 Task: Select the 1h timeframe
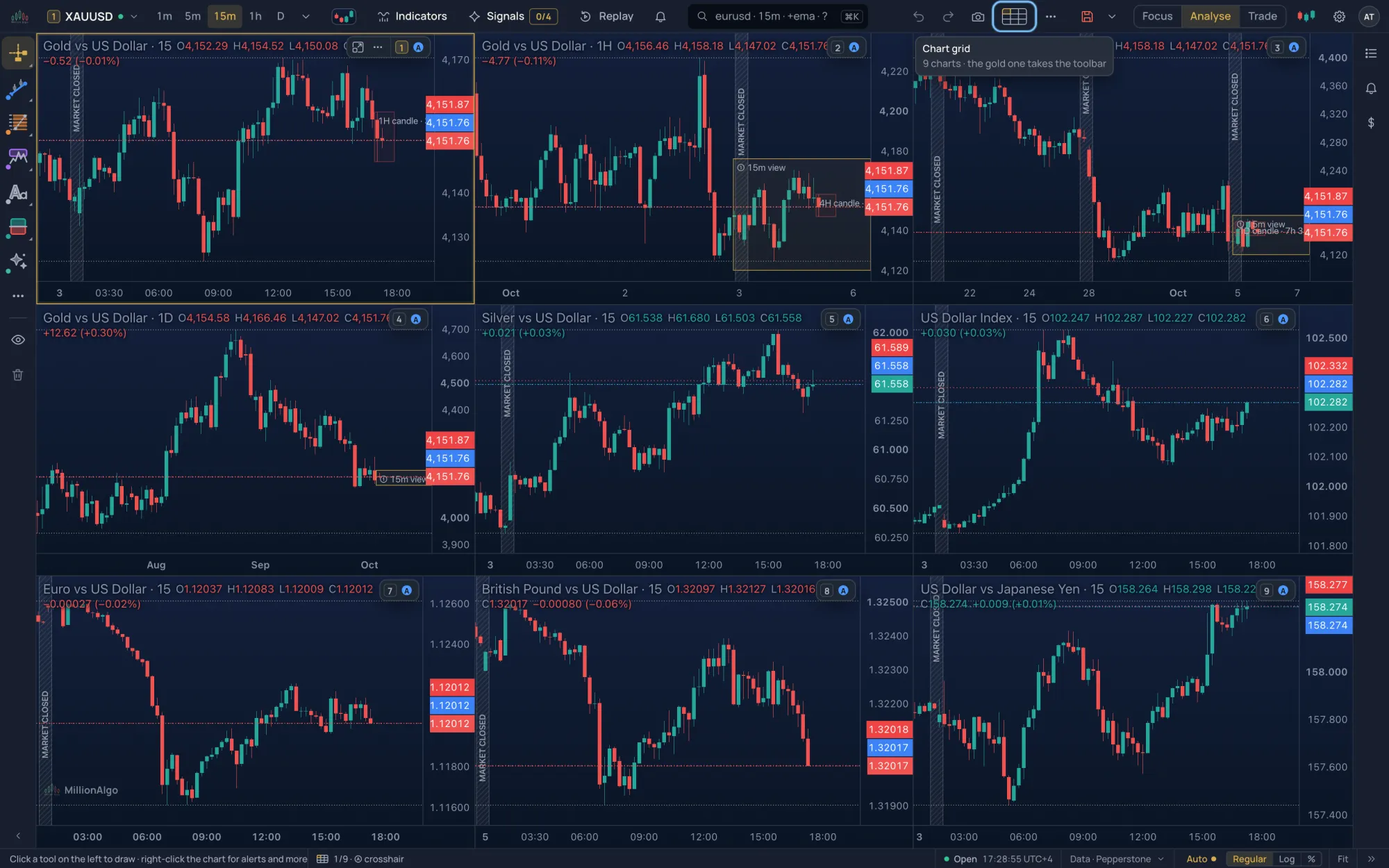pyautogui.click(x=256, y=17)
